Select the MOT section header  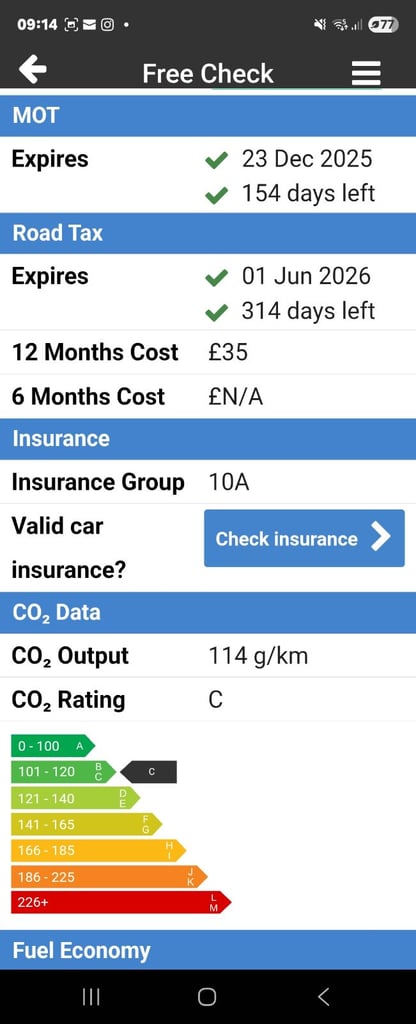pos(208,116)
